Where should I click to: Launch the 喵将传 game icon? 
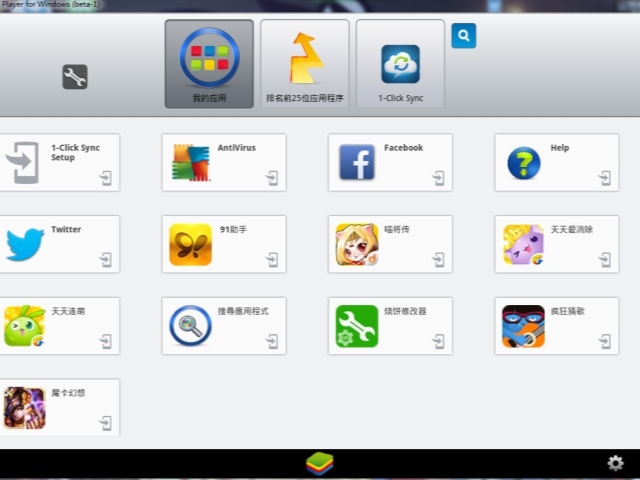pyautogui.click(x=357, y=244)
